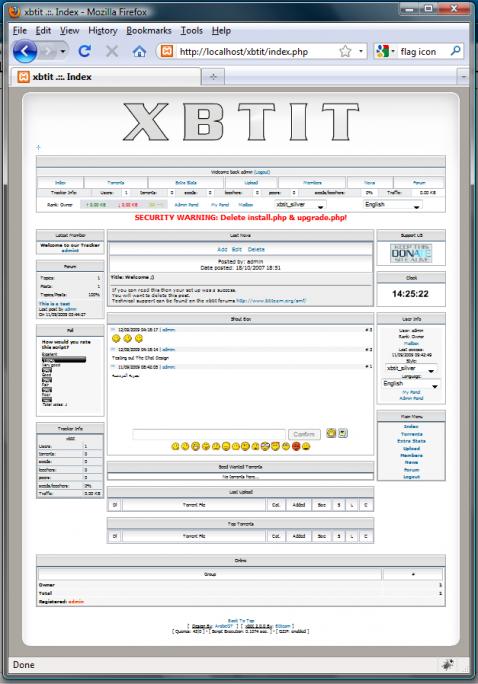This screenshot has height=684, width=478.
Task: Click the Delete link under Last News
Action: pyautogui.click(x=256, y=249)
